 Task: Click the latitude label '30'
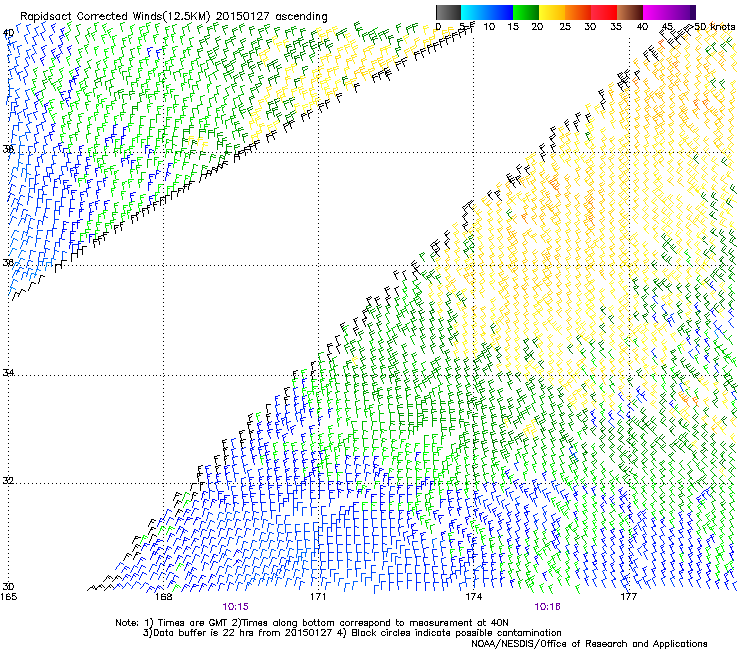pyautogui.click(x=8, y=586)
